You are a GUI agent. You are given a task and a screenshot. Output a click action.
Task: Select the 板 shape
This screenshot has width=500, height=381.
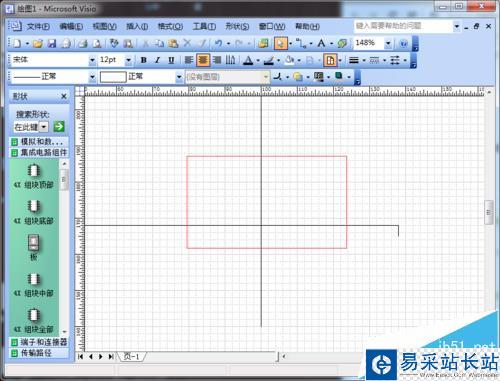pos(33,248)
